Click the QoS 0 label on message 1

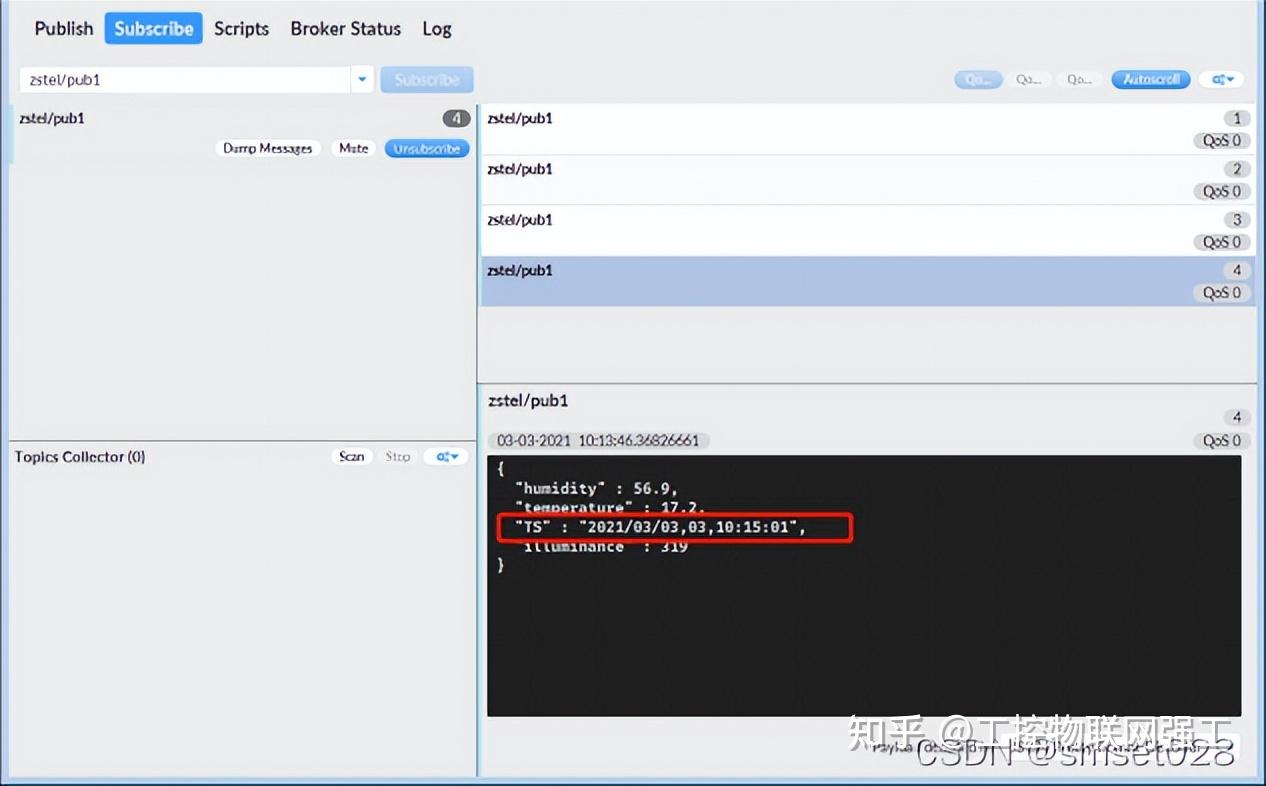[1221, 140]
